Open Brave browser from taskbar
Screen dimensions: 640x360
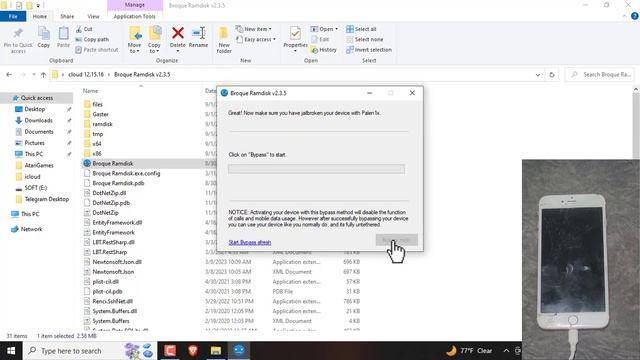[193, 351]
